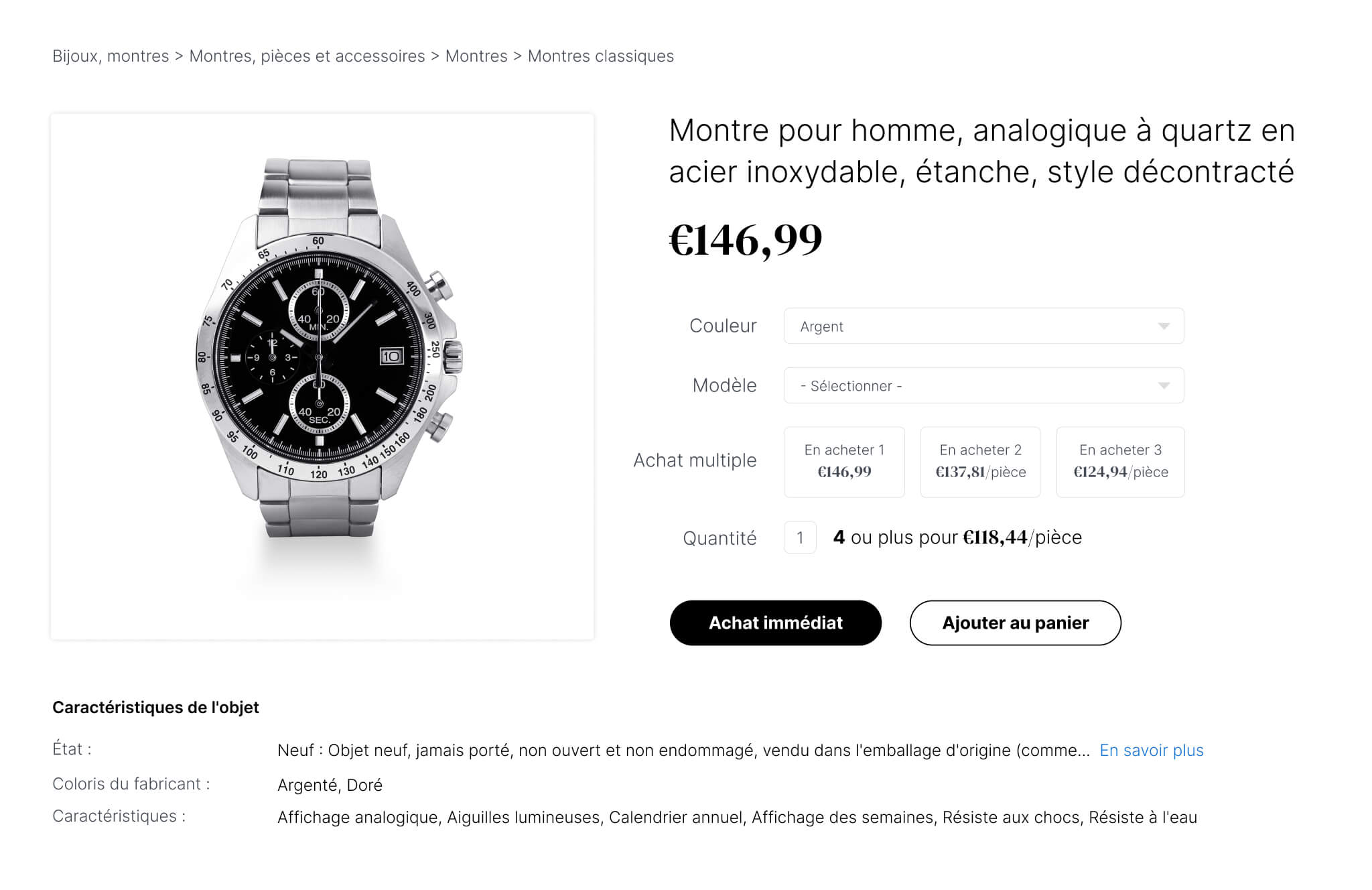The height and width of the screenshot is (890, 1372).
Task: Click the 'Coloris du fabricant' value 'Argenté, Doré'
Action: (x=330, y=785)
